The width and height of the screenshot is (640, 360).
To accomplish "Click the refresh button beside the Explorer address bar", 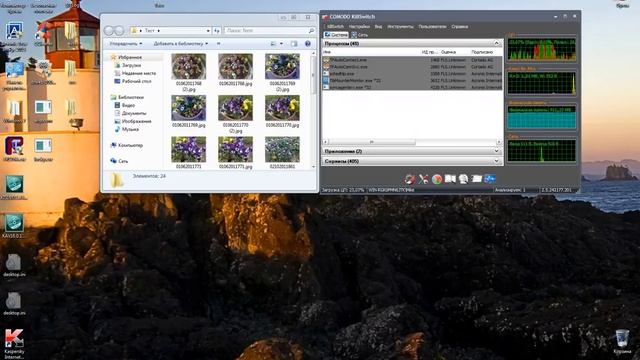I will tap(217, 31).
